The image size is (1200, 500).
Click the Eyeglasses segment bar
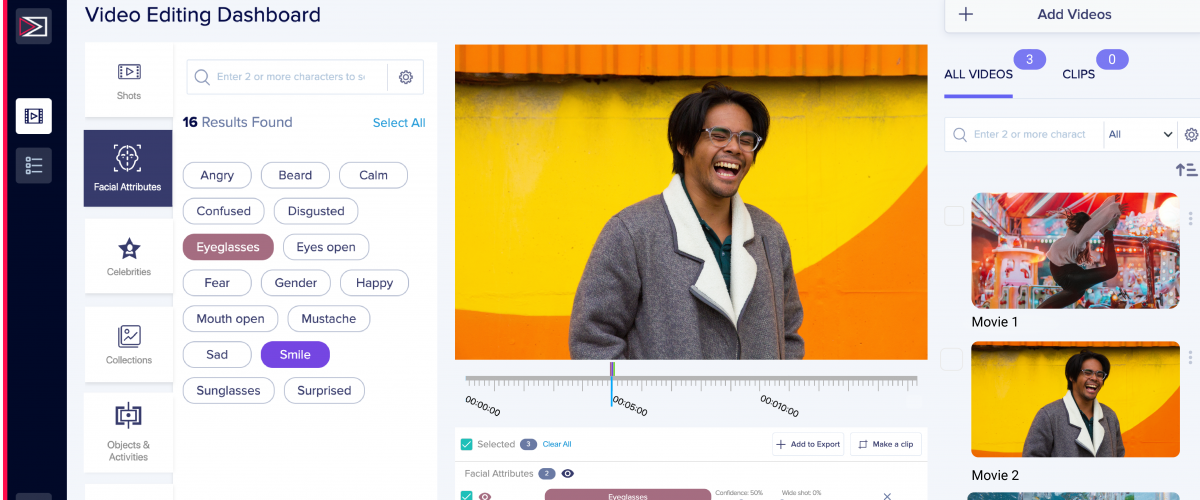[x=627, y=495]
